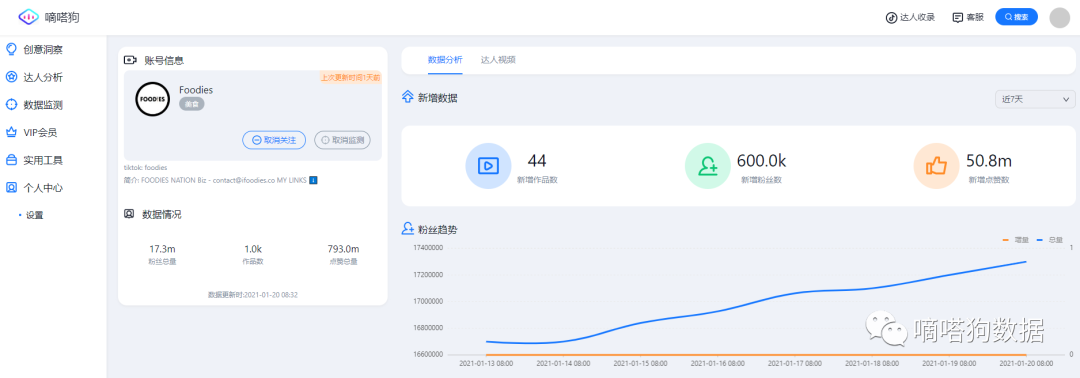This screenshot has width=1080, height=378.
Task: Toggle the orange 增量 legend item
Action: tap(1015, 240)
